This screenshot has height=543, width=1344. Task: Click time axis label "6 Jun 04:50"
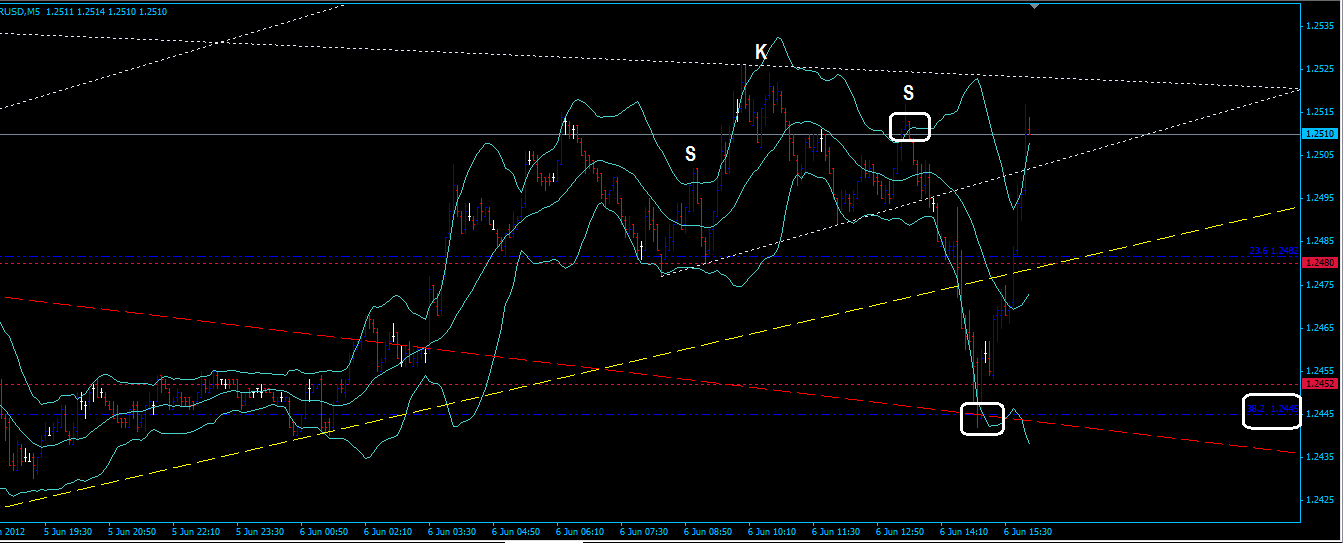[x=517, y=533]
